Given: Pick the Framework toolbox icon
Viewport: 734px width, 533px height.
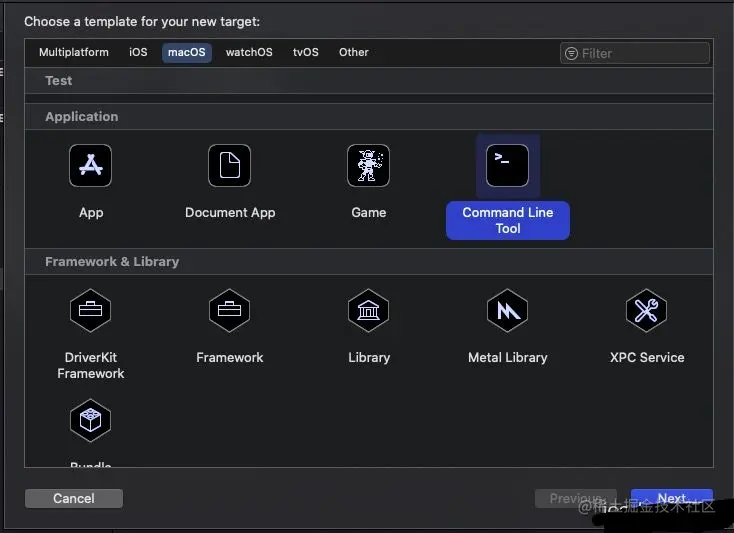Looking at the screenshot, I should [x=229, y=310].
